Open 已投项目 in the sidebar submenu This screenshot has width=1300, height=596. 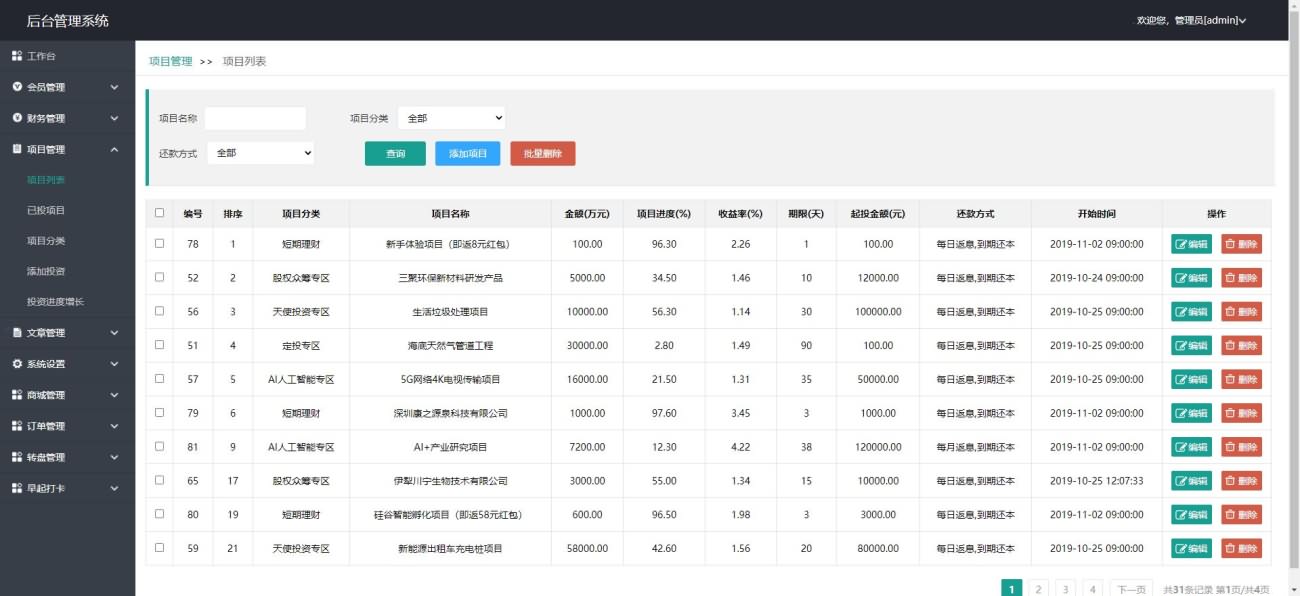click(x=46, y=210)
